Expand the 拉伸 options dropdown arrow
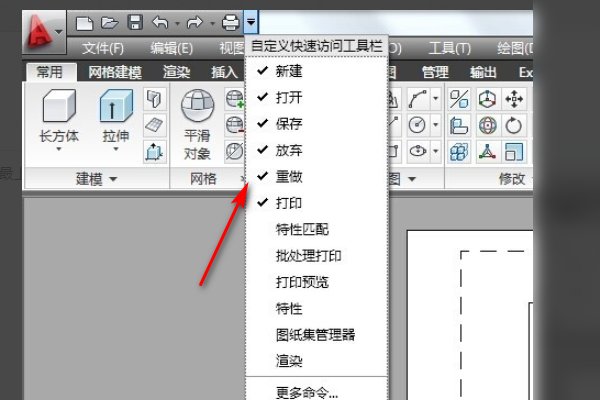This screenshot has width=600, height=400. point(116,149)
